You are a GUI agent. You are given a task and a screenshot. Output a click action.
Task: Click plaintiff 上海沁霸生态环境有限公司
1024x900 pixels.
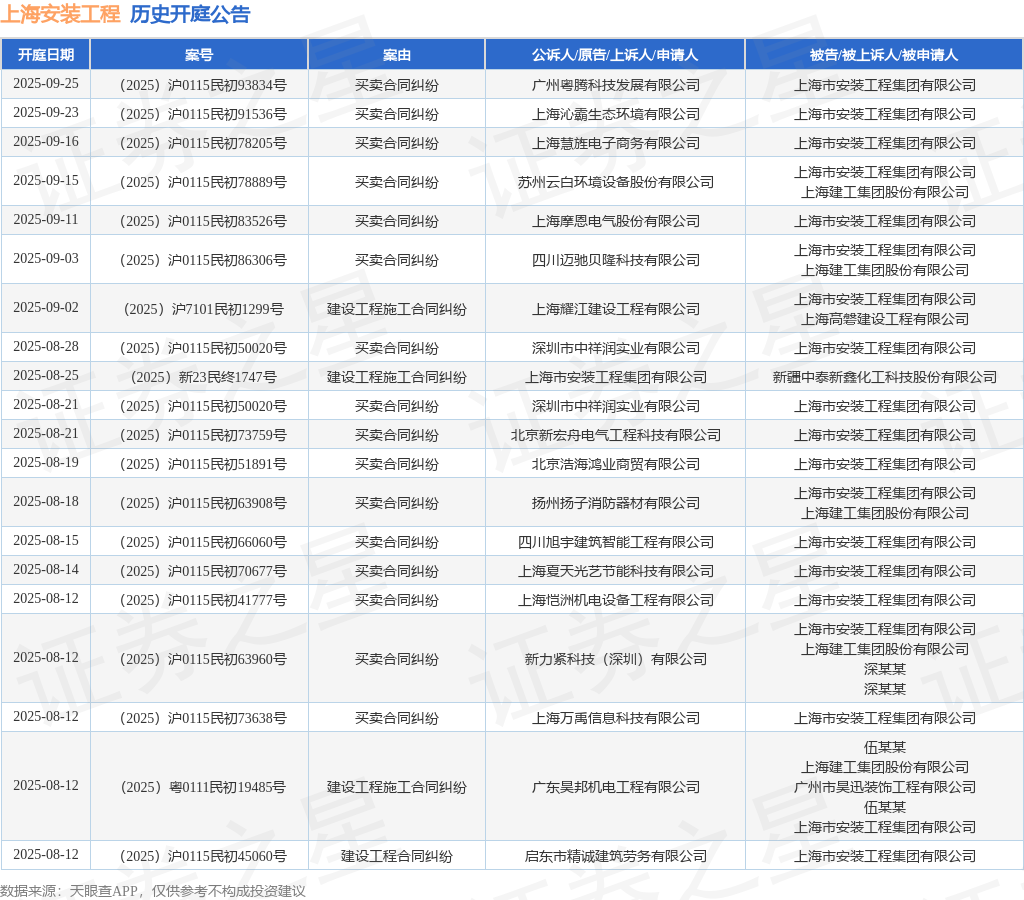[616, 114]
